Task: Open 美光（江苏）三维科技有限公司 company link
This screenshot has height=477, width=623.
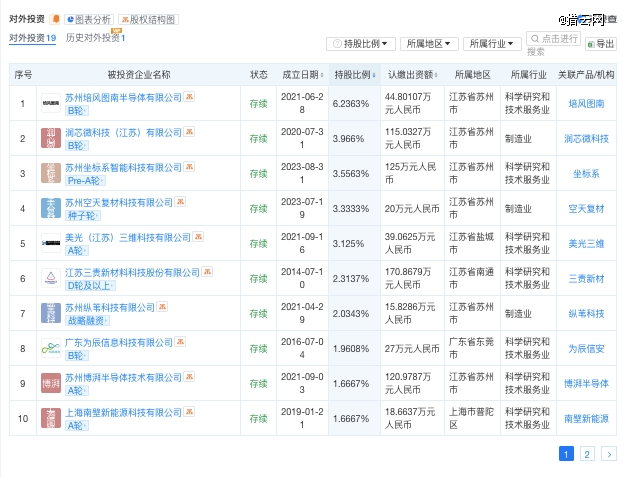Action: [x=128, y=238]
